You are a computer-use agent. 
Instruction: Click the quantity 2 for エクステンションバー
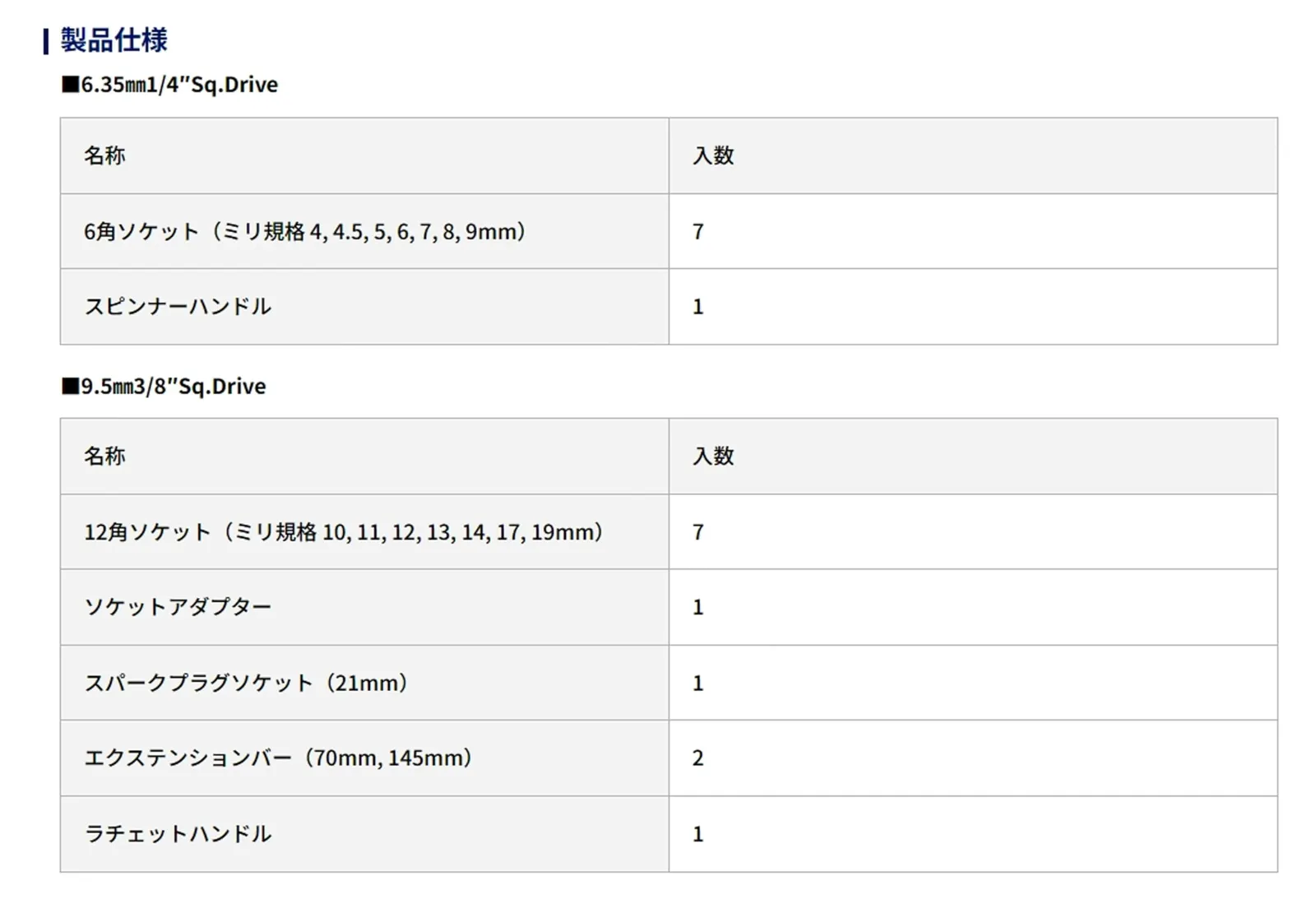tap(698, 758)
